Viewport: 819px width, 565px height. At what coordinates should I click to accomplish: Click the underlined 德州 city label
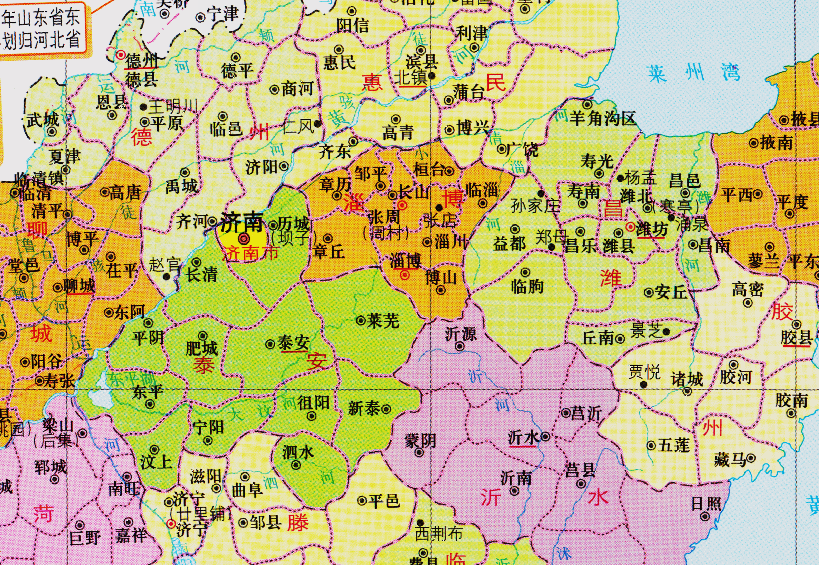click(142, 60)
